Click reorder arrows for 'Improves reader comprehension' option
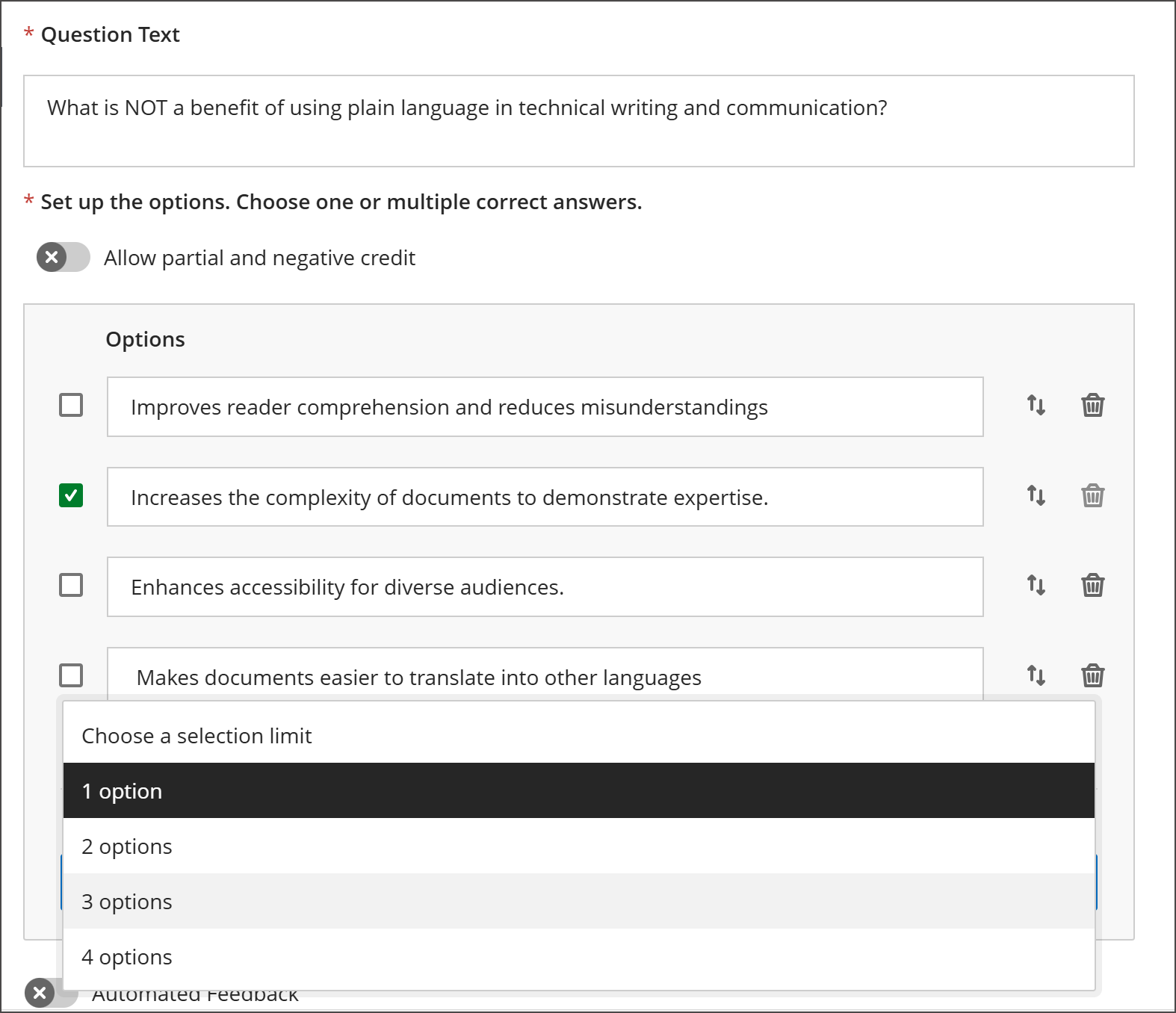Image resolution: width=1176 pixels, height=1013 pixels. (1036, 406)
